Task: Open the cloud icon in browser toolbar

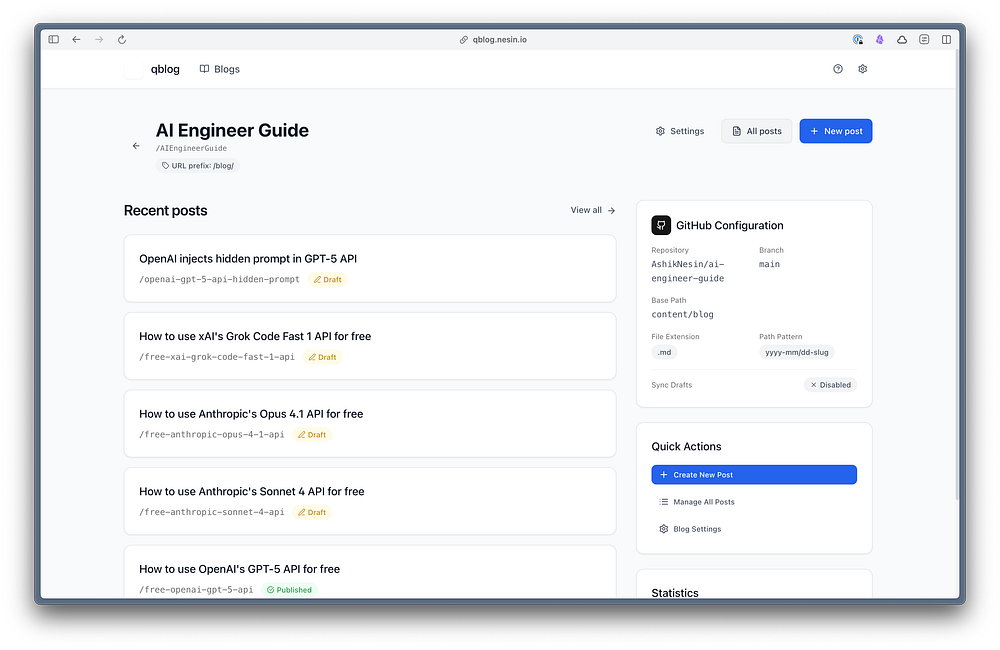Action: pyautogui.click(x=902, y=40)
